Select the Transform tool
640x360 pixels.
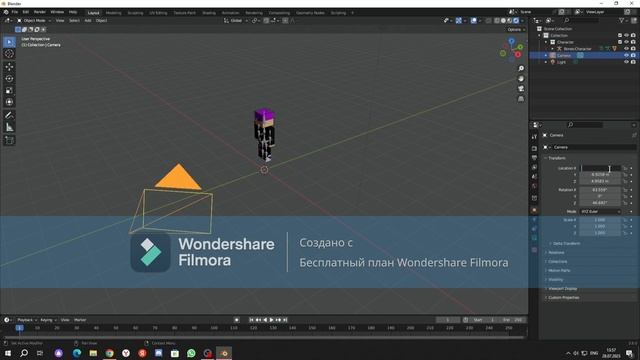9,102
